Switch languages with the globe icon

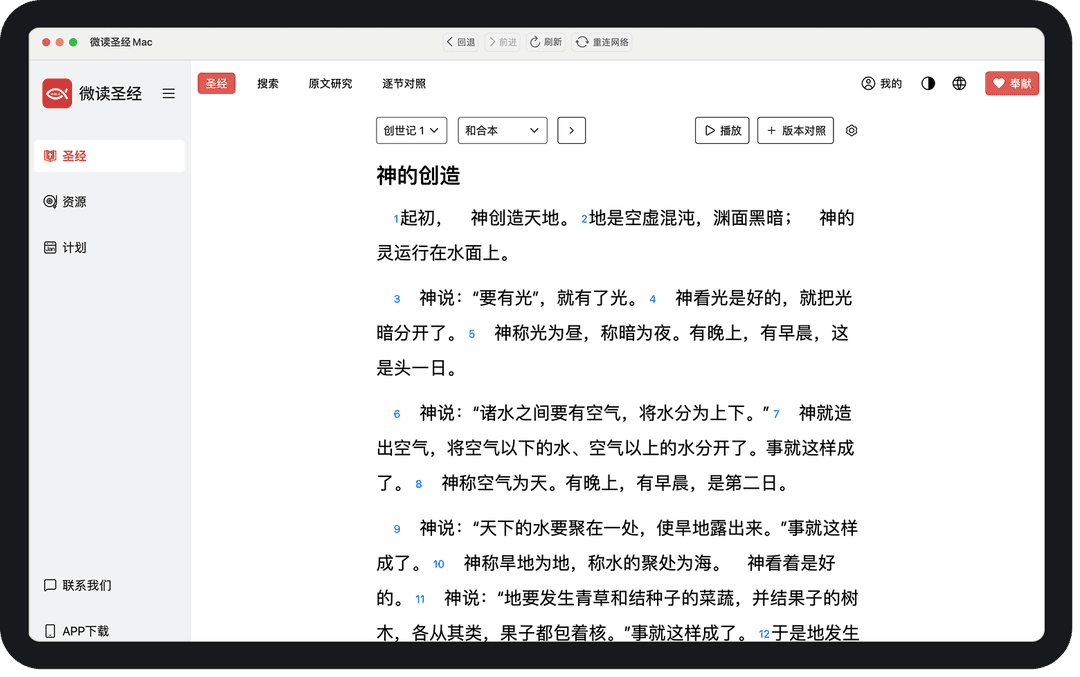(959, 84)
